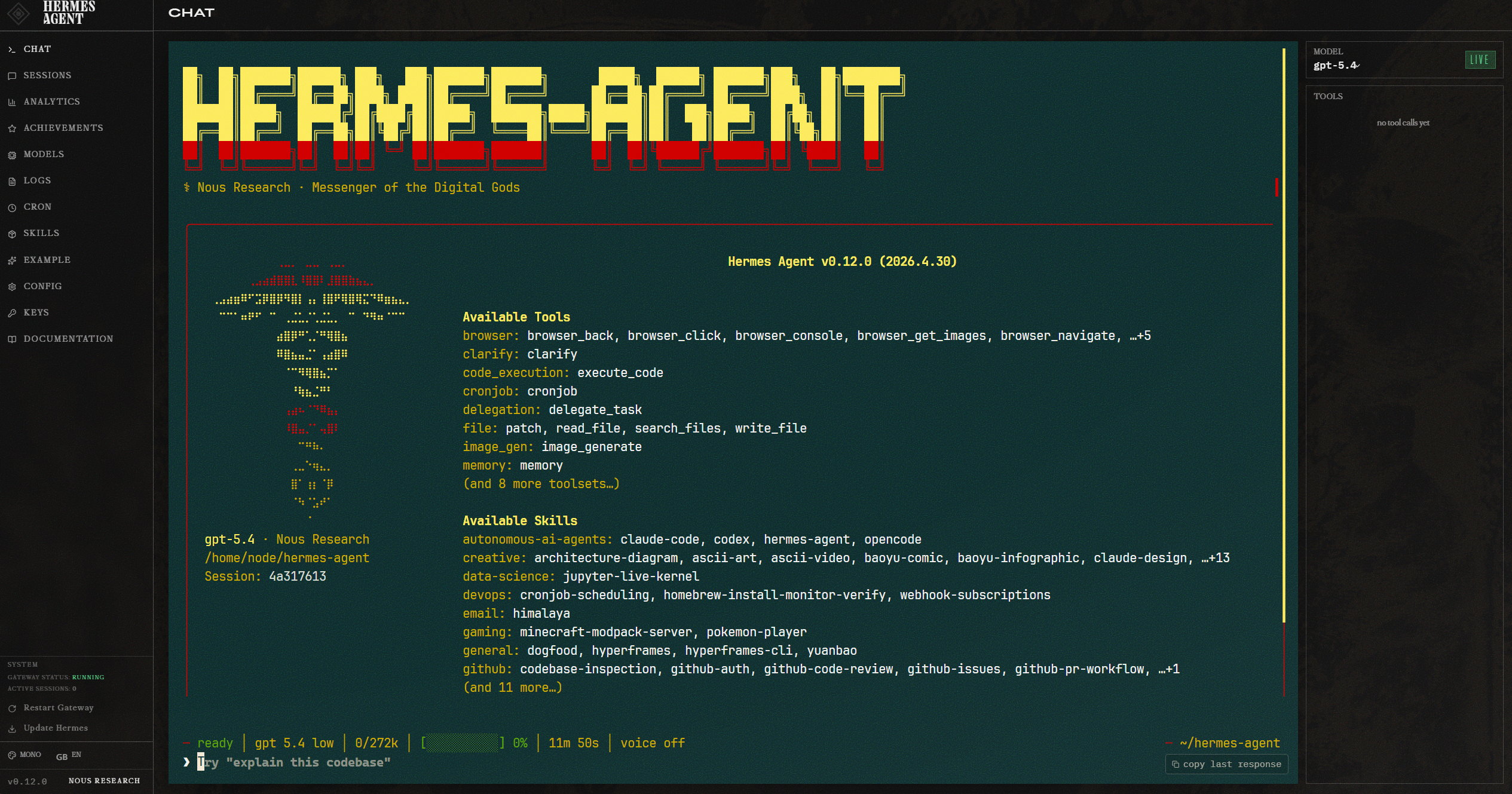Click the 'himalaya' email skill
The height and width of the screenshot is (794, 1512).
click(541, 614)
